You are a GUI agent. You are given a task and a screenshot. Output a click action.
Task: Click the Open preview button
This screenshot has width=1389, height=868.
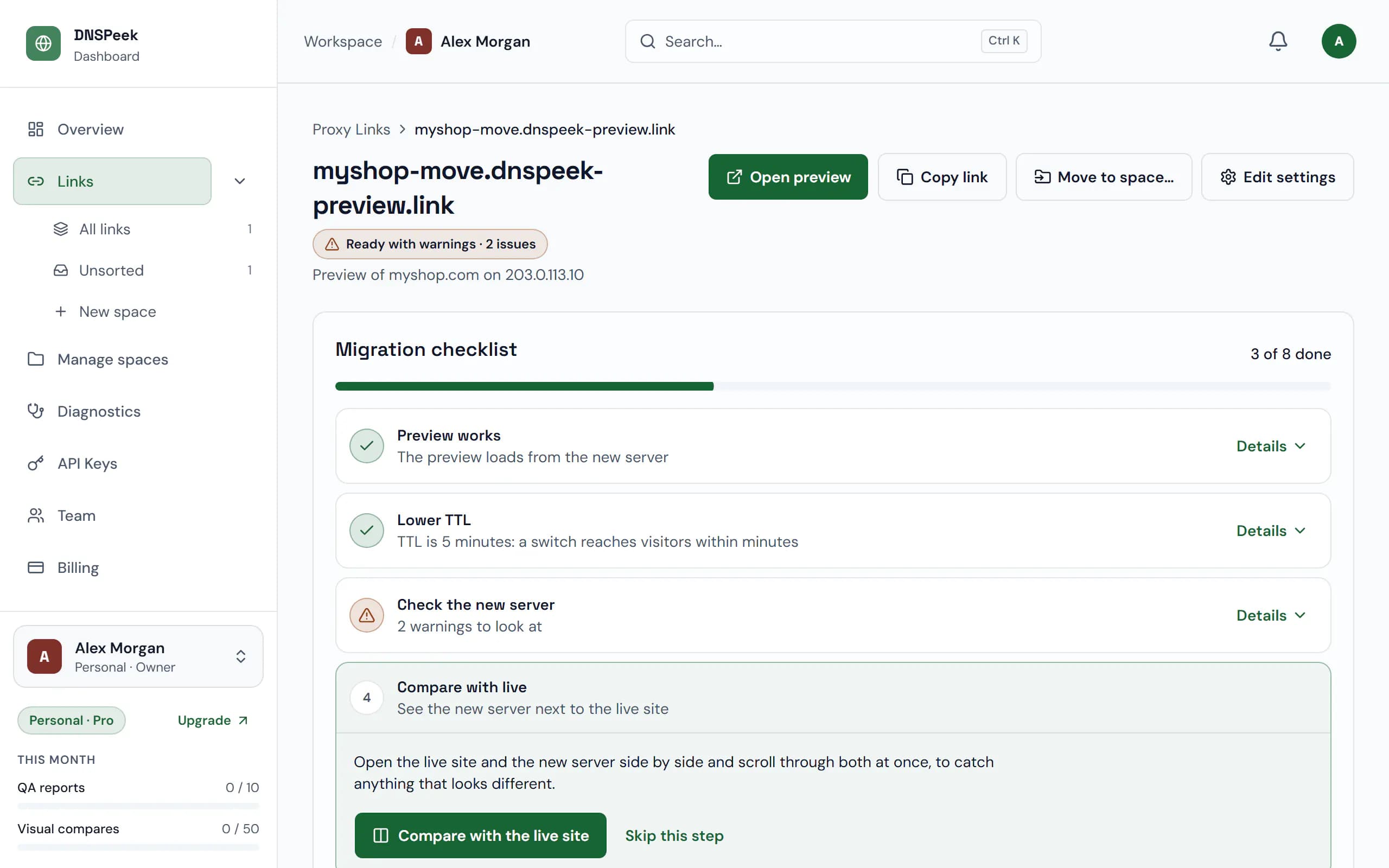[x=788, y=177]
